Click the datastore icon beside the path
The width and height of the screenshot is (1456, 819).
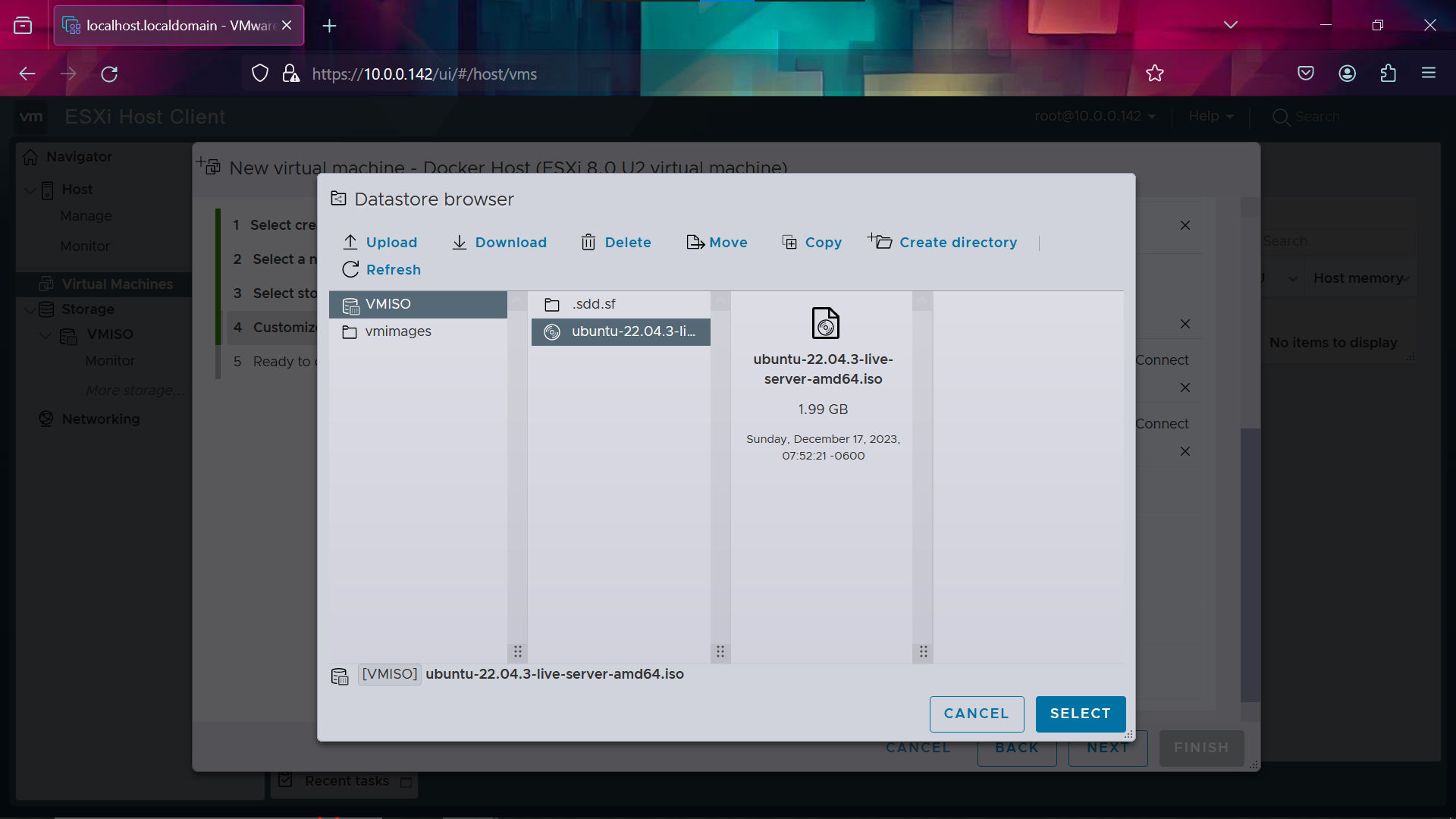click(340, 676)
